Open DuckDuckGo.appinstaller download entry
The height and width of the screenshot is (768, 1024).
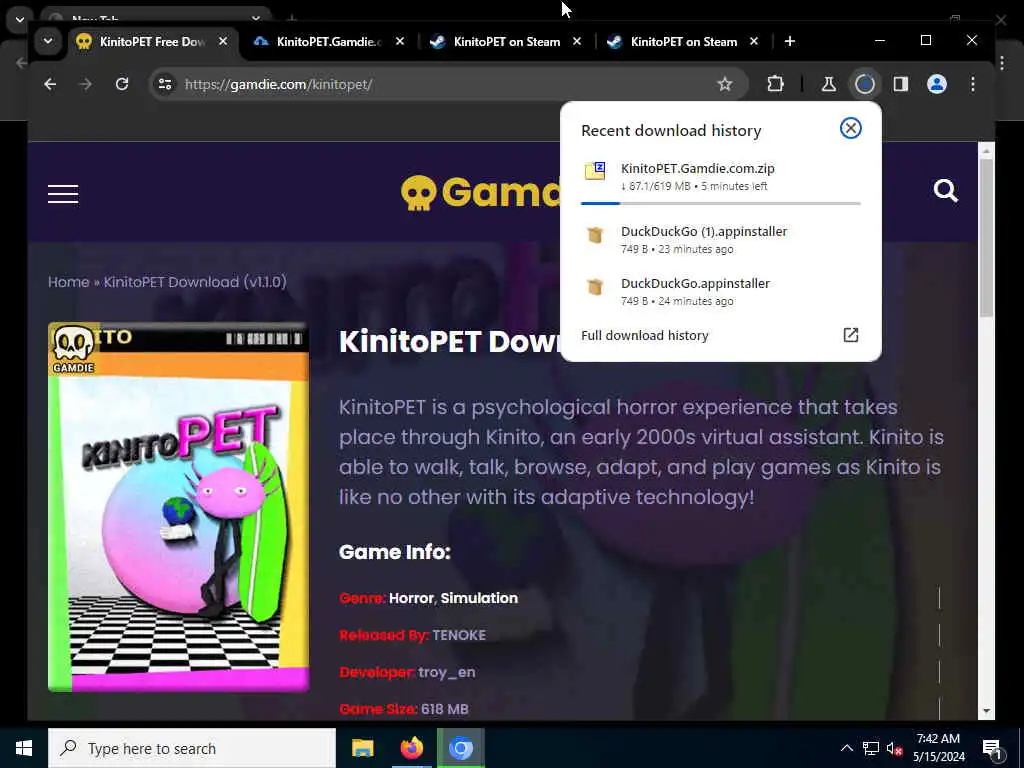click(720, 291)
